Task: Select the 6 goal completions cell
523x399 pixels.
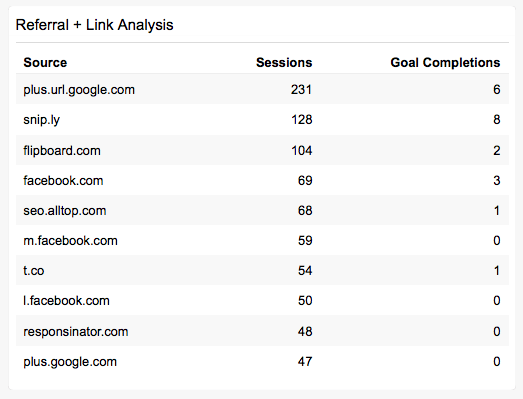Action: [x=497, y=89]
